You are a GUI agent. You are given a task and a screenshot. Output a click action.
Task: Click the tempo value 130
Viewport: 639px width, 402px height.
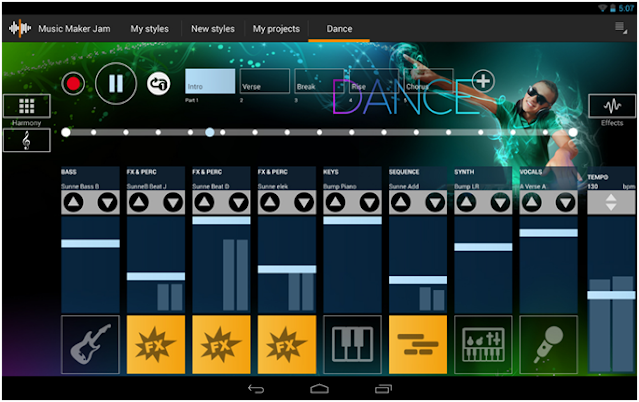tap(593, 186)
